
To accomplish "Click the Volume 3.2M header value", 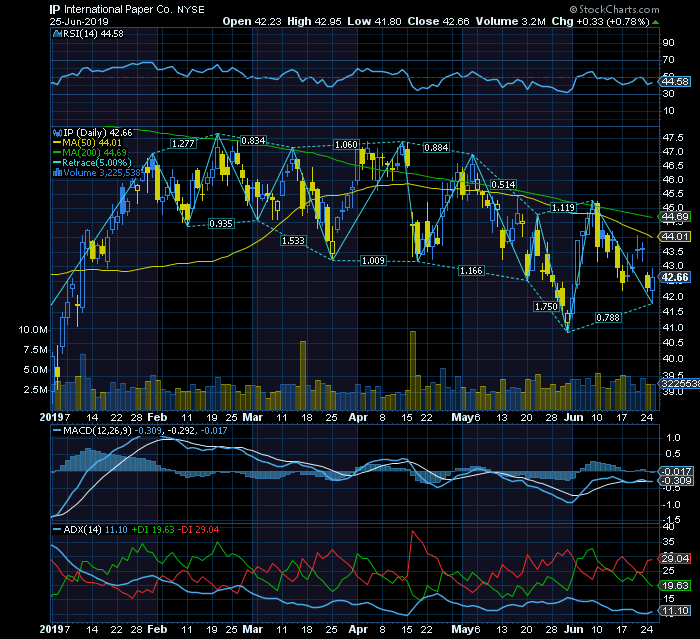I will click(x=510, y=21).
